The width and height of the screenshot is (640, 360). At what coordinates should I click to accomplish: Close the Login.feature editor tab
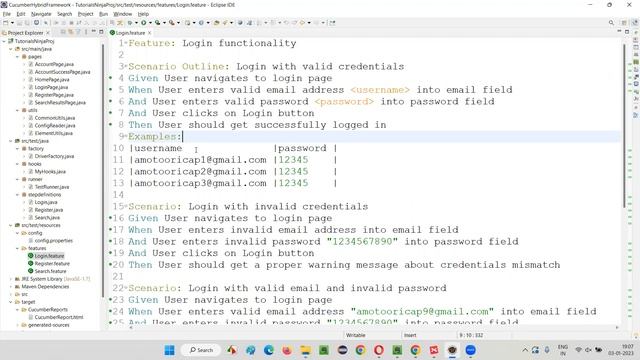(x=150, y=33)
